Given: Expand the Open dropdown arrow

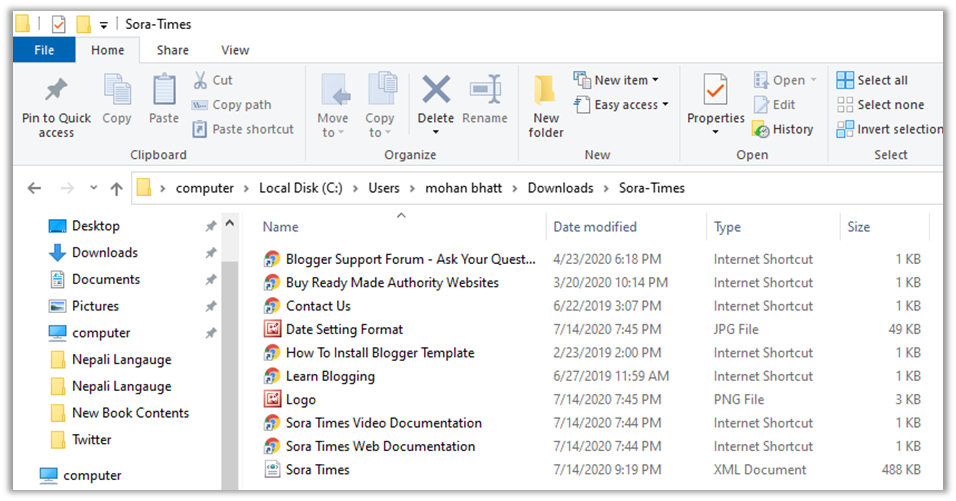Looking at the screenshot, I should coord(813,80).
